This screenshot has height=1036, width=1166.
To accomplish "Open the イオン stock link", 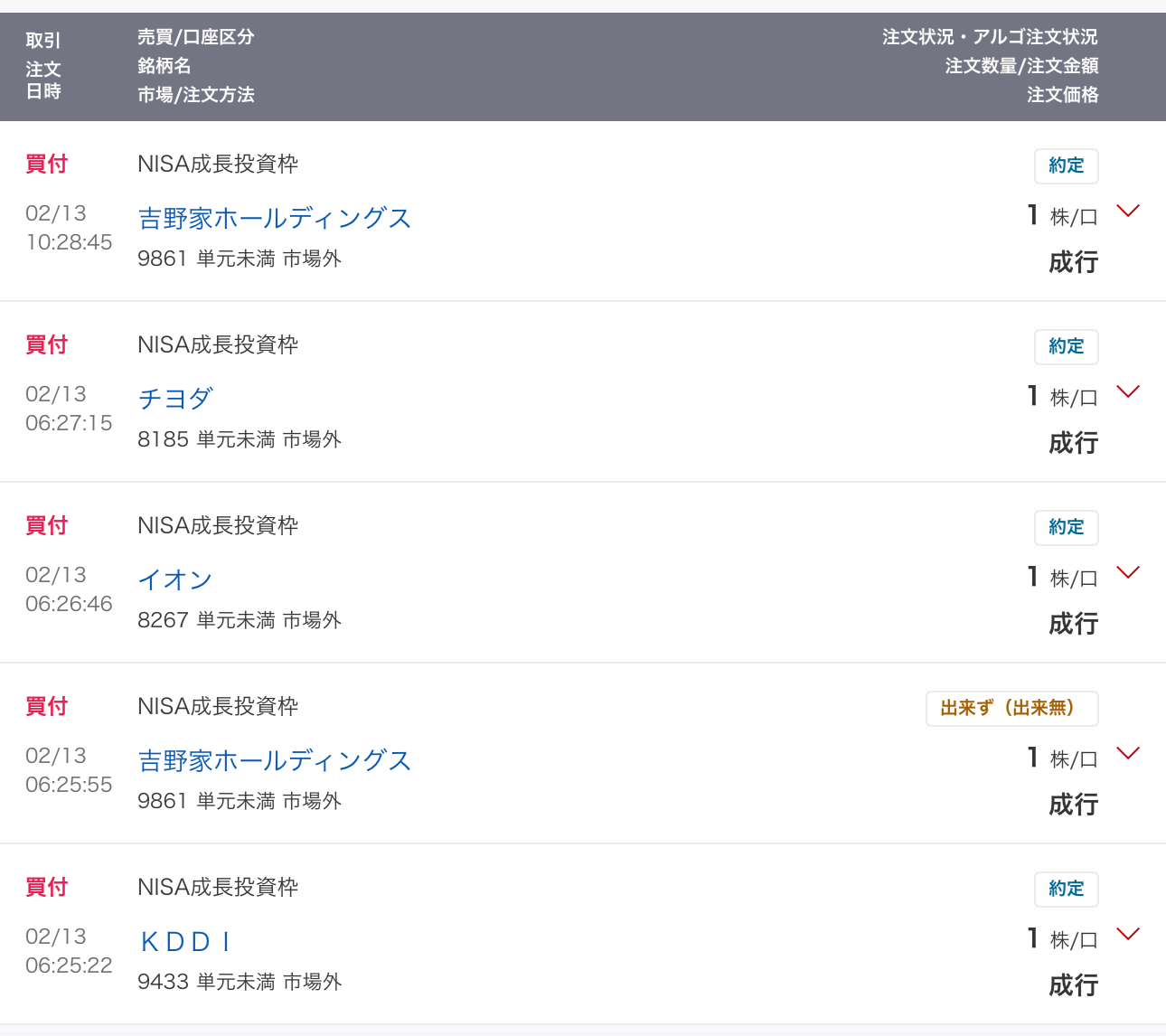I will pos(175,579).
